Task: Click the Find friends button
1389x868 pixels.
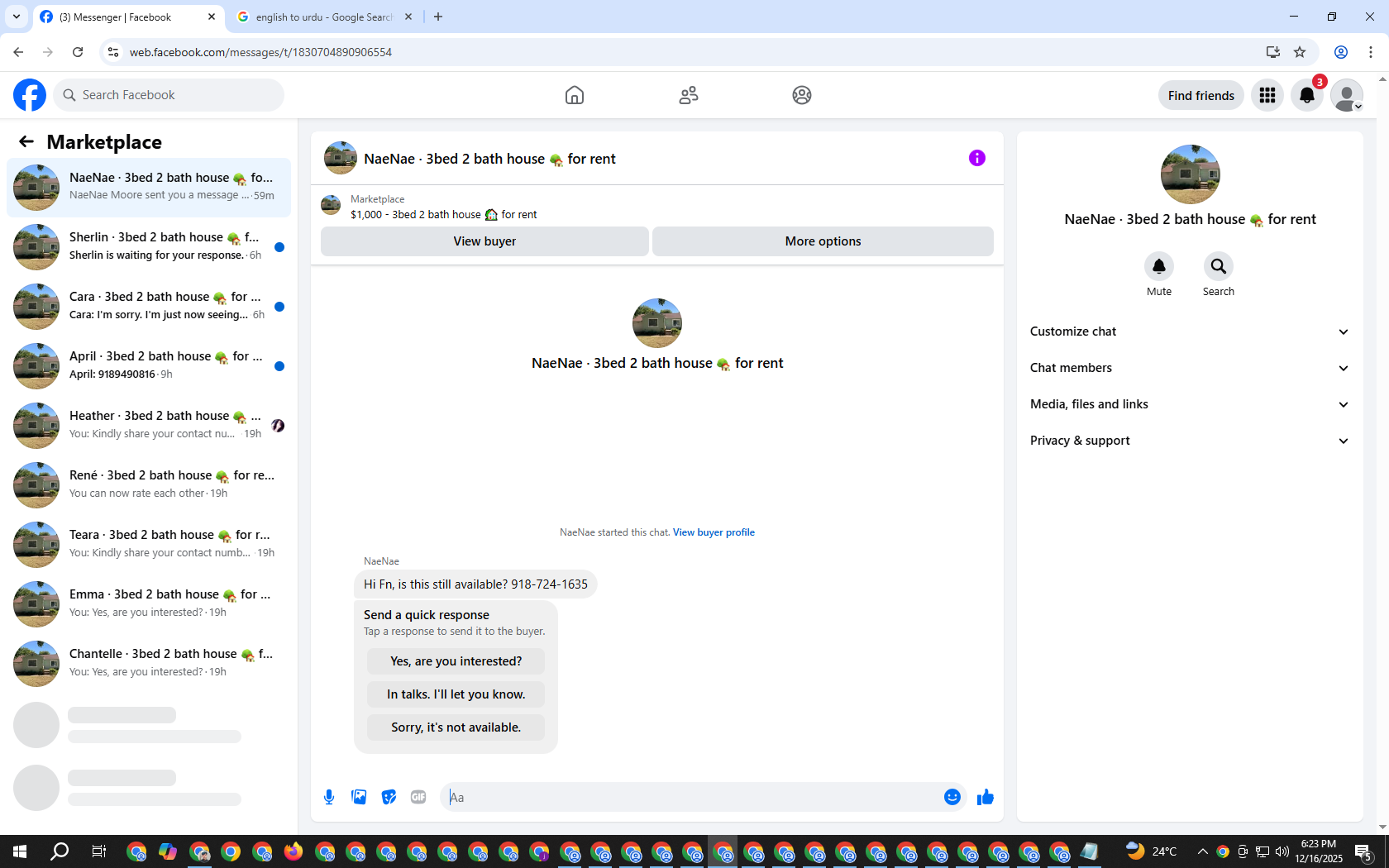Action: click(1201, 95)
